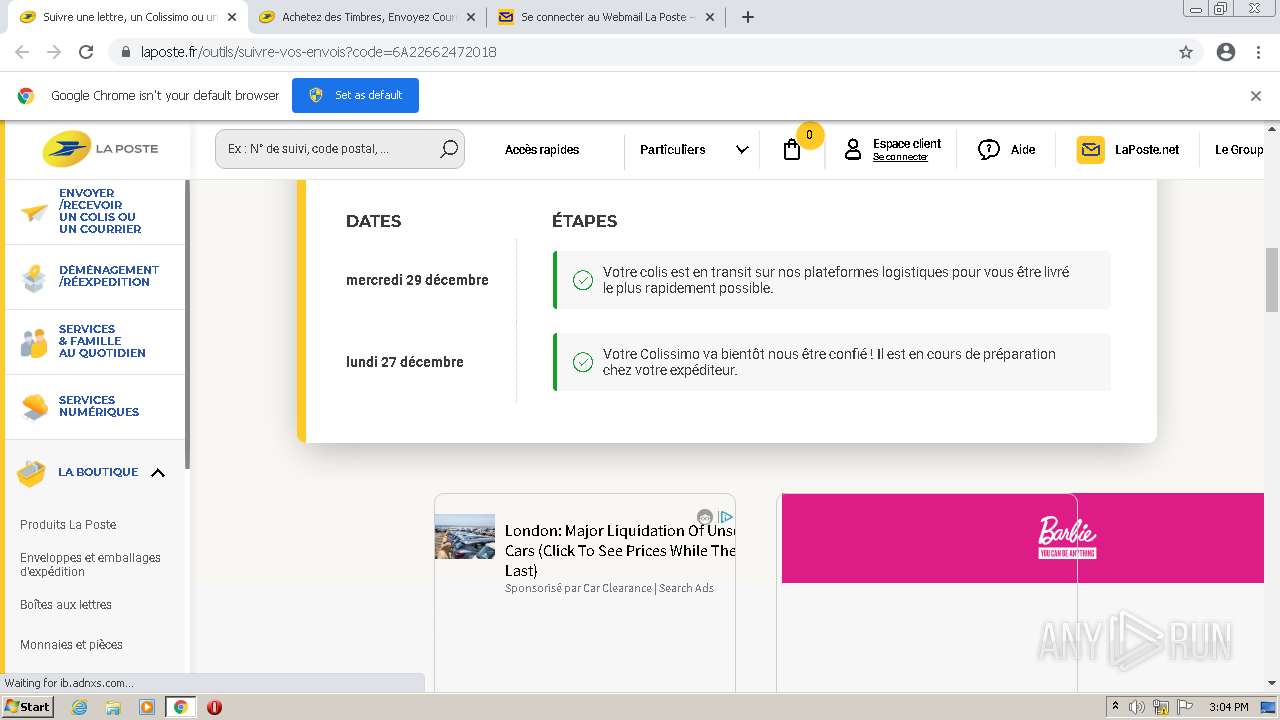
Task: Open Accès rapides menu
Action: [542, 150]
